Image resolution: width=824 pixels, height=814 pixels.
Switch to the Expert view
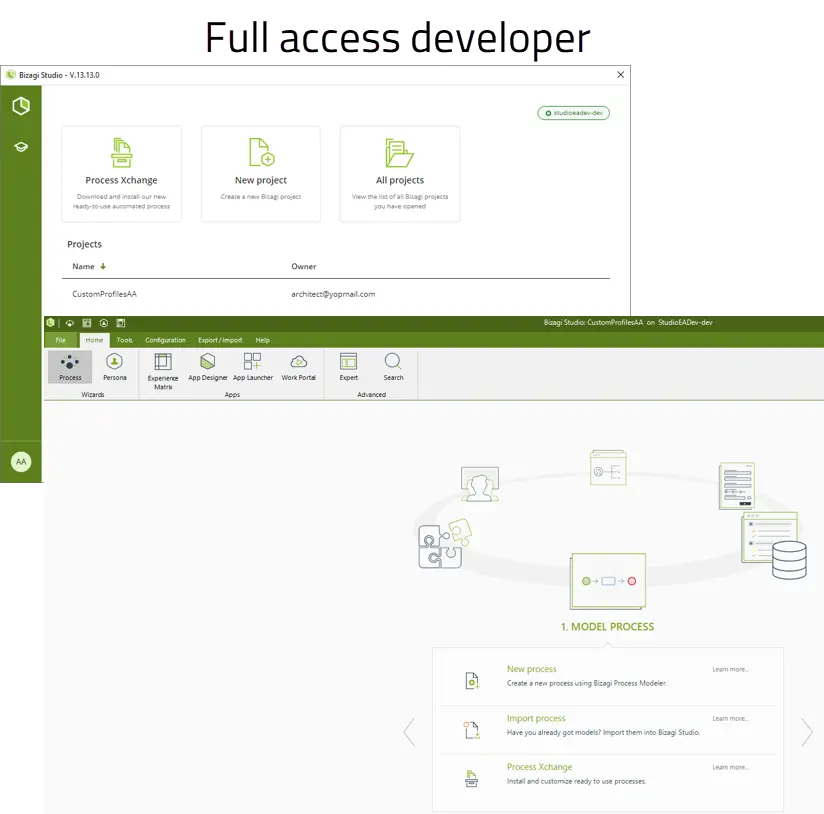348,367
